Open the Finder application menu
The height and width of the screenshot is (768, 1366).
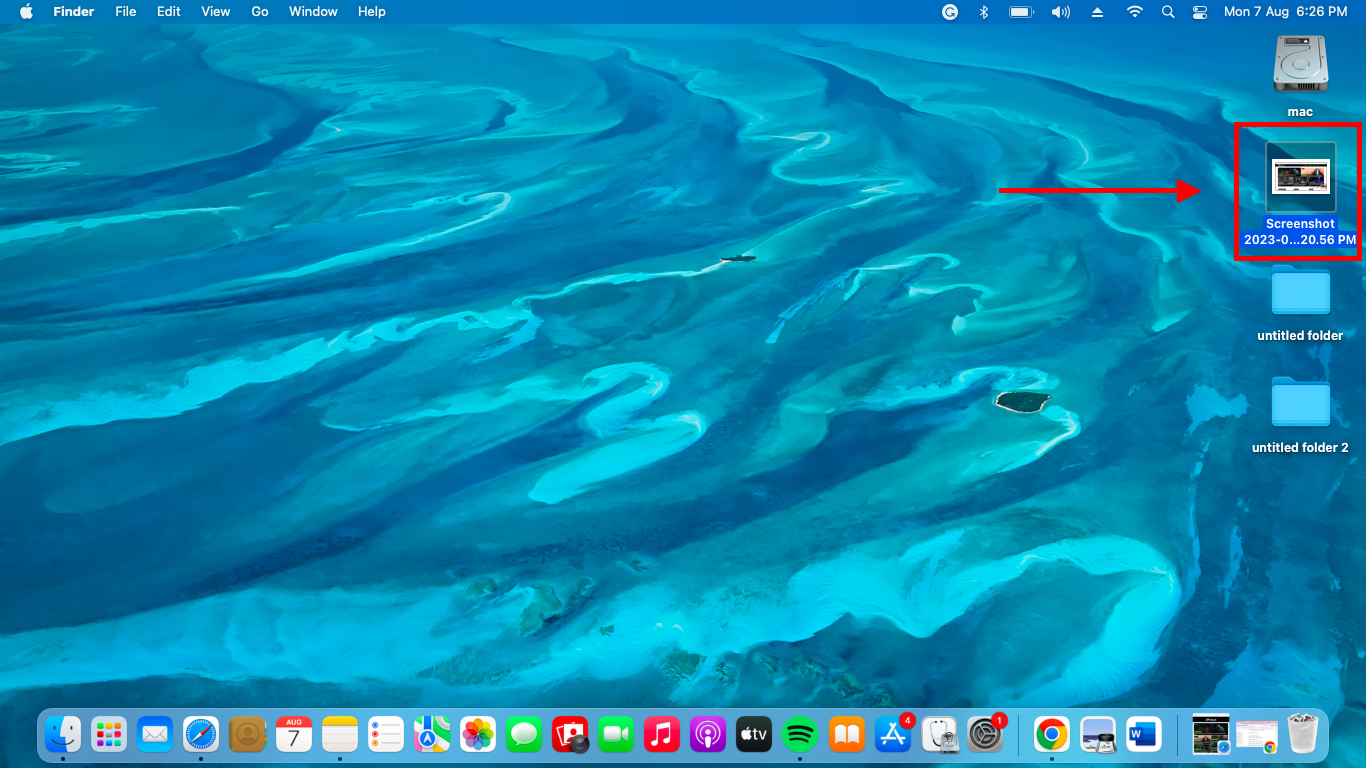pos(74,11)
